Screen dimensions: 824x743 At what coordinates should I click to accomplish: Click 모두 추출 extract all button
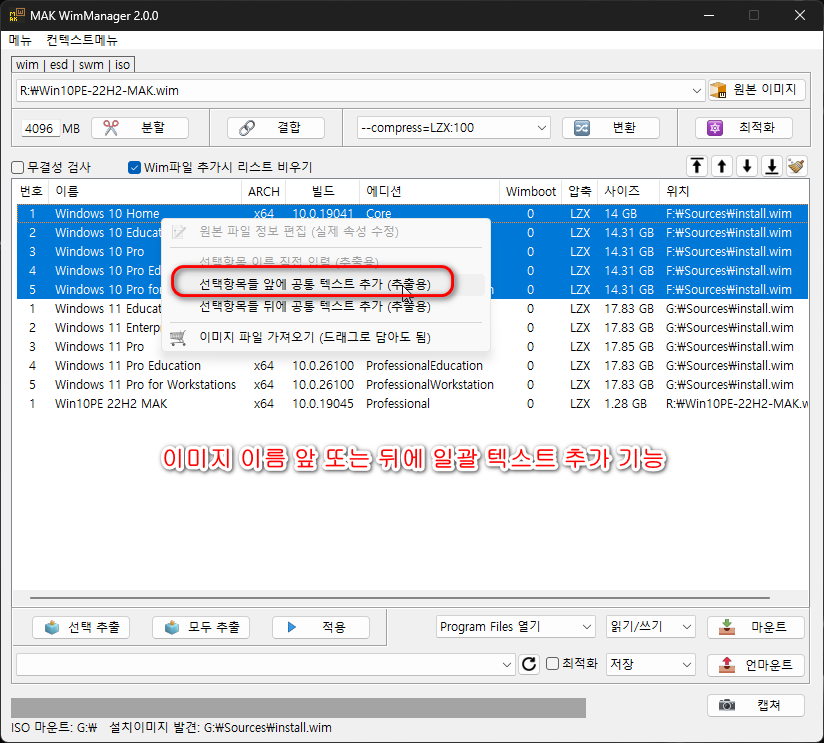201,627
